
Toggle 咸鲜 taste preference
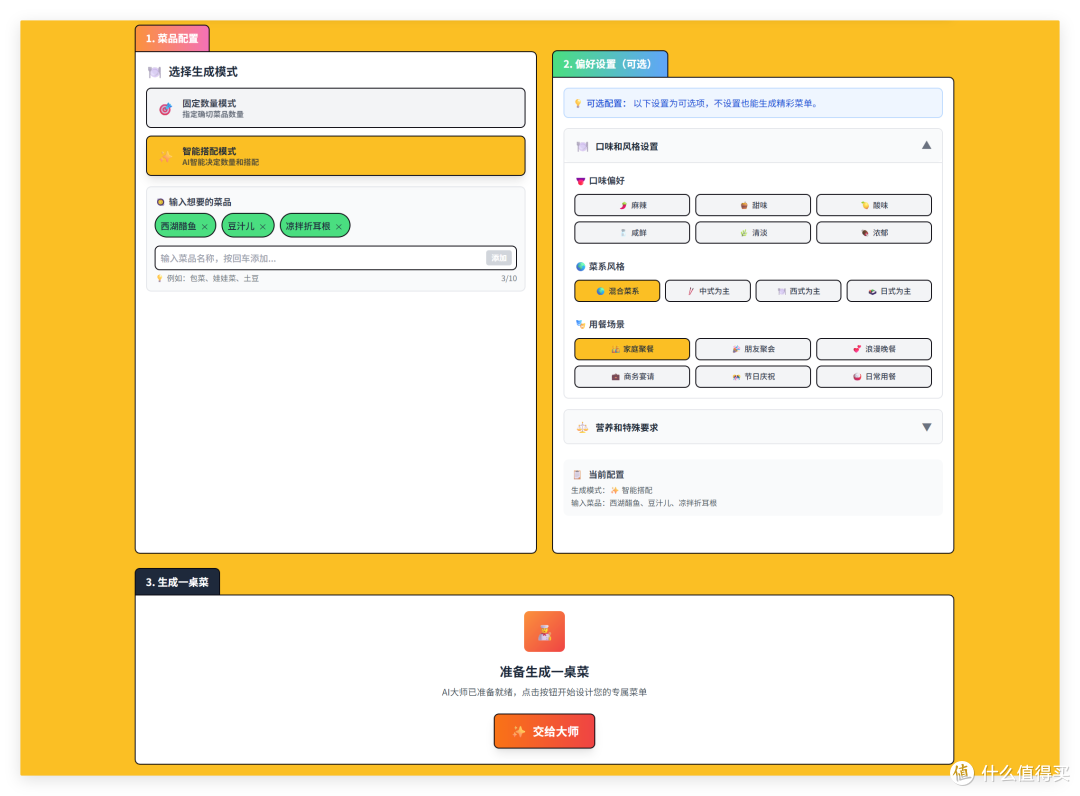632,233
